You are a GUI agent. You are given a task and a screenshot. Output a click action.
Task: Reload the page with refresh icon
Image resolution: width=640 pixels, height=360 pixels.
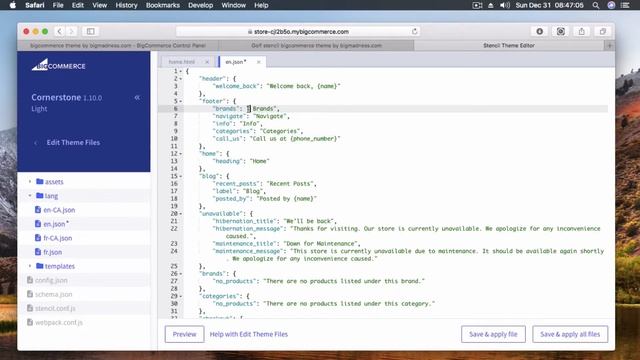tap(414, 31)
